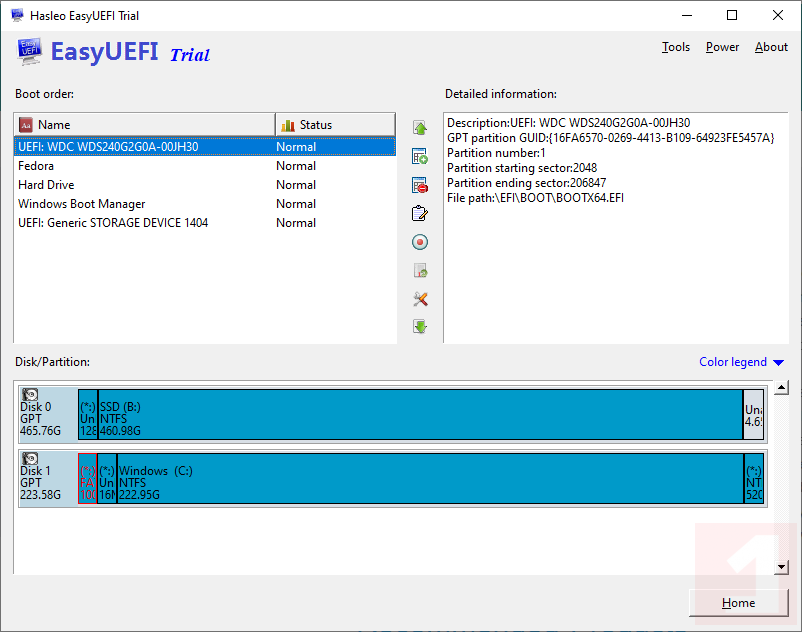This screenshot has height=632, width=802.
Task: Click the green Move Down arrow icon
Action: click(420, 326)
